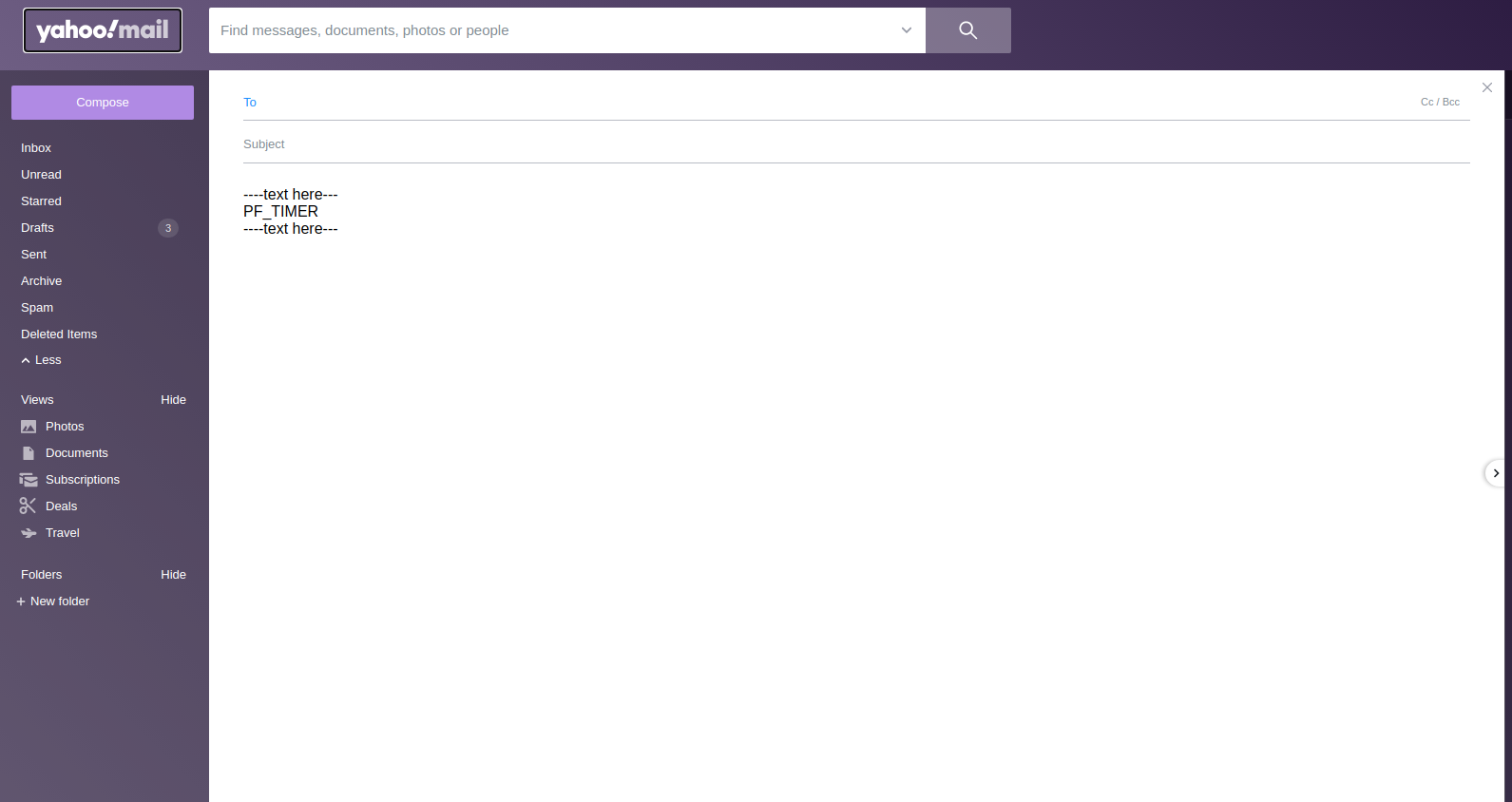Click the PF_TIMER line in message body
Image resolution: width=1512 pixels, height=802 pixels.
coord(280,212)
